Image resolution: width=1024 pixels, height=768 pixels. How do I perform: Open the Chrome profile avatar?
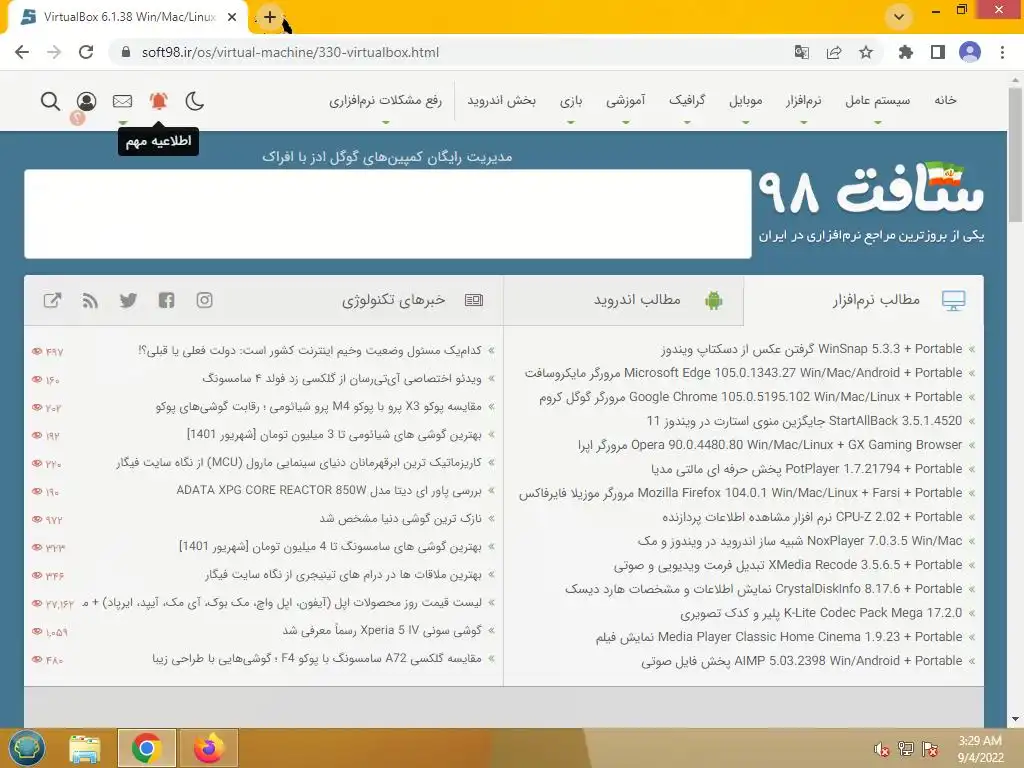[970, 52]
